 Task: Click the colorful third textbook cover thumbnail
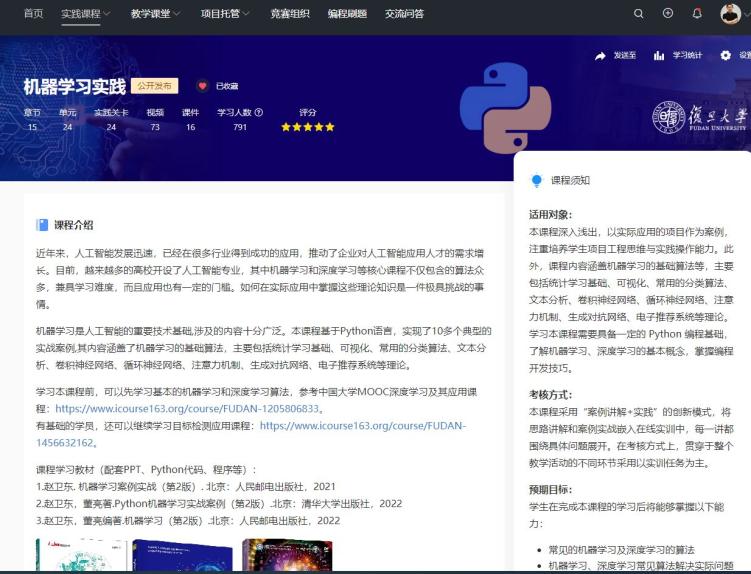[x=287, y=554]
